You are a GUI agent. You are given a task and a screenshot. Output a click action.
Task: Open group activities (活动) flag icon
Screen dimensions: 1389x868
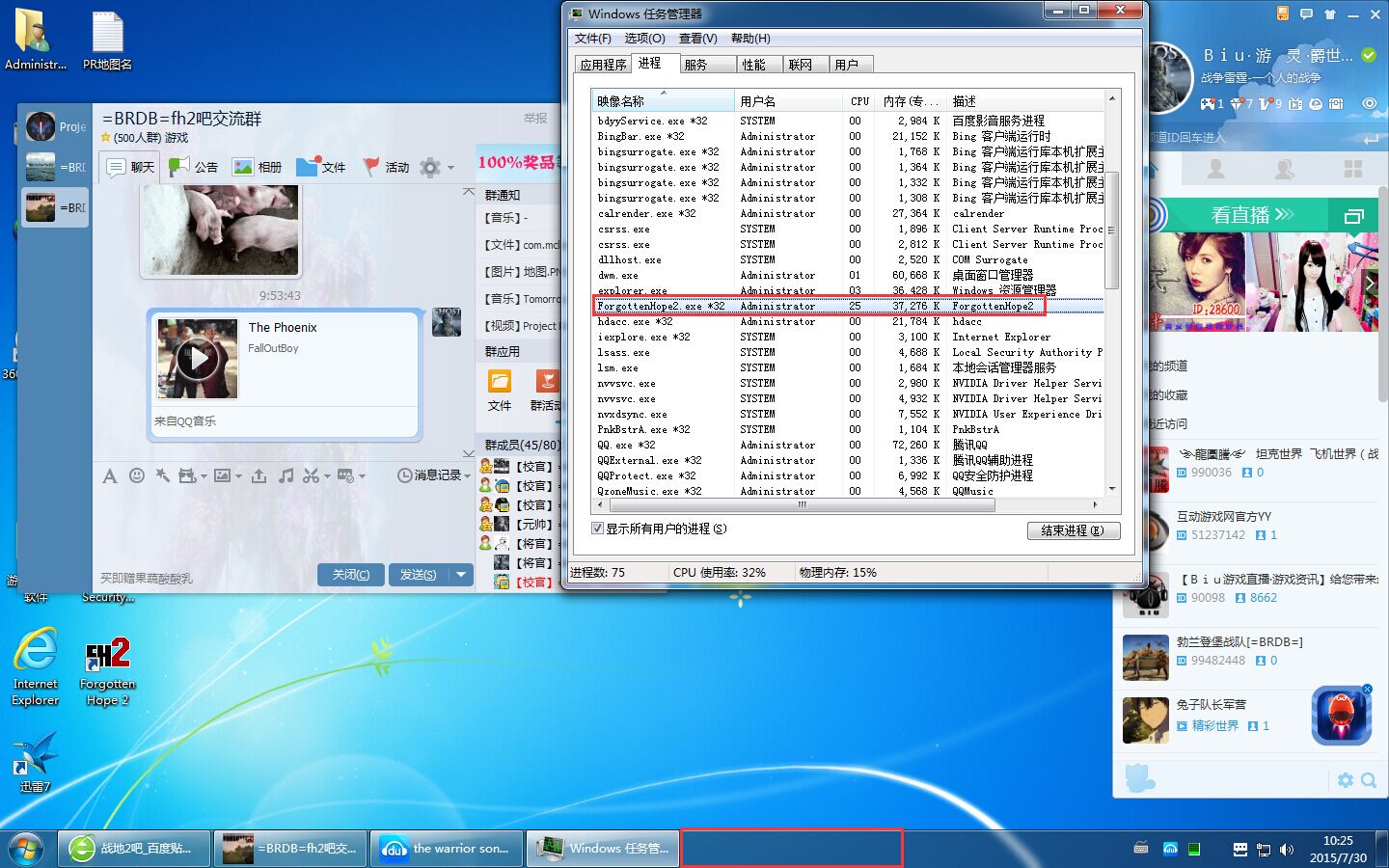[x=386, y=167]
